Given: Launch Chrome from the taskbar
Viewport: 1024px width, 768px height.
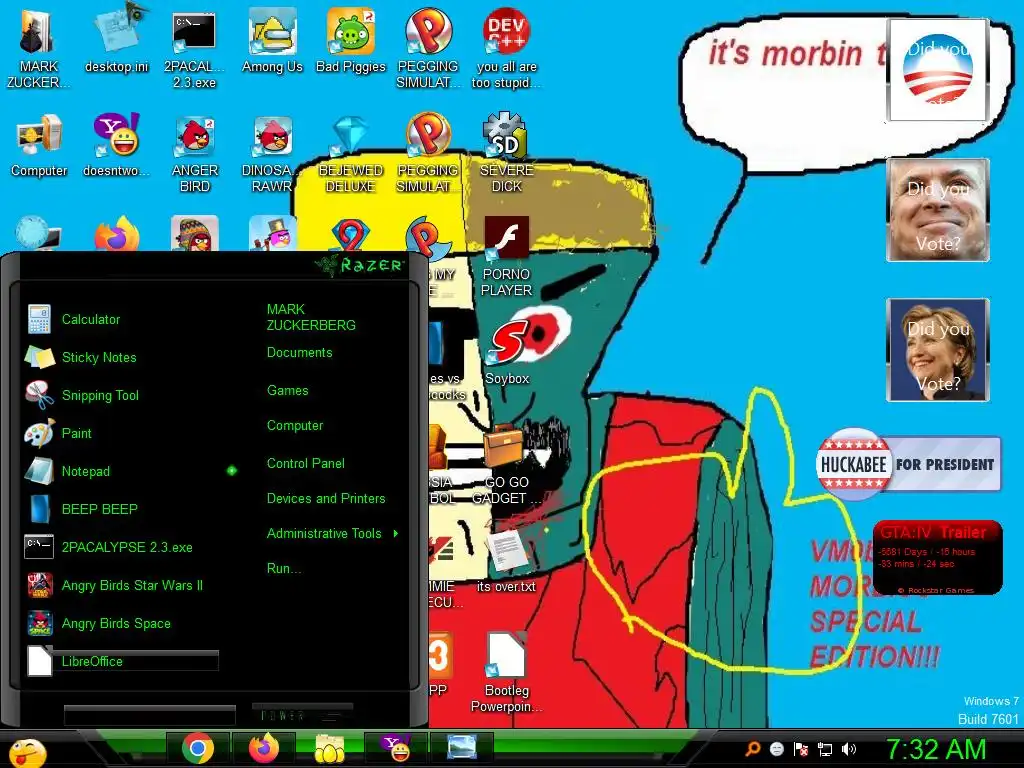Looking at the screenshot, I should point(198,748).
